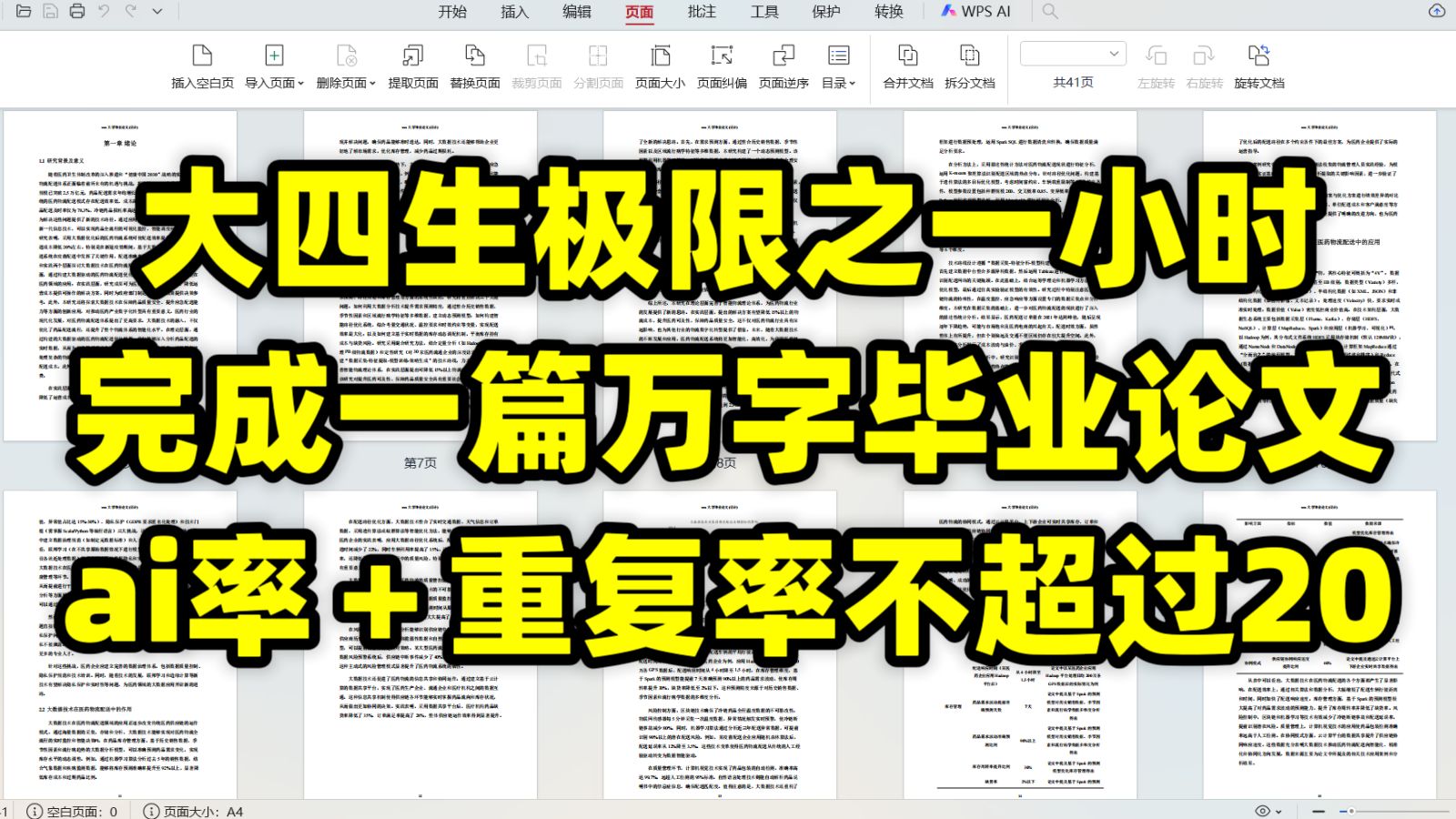Open the 转换 tab
Viewport: 1456px width, 819px height.
coord(889,11)
